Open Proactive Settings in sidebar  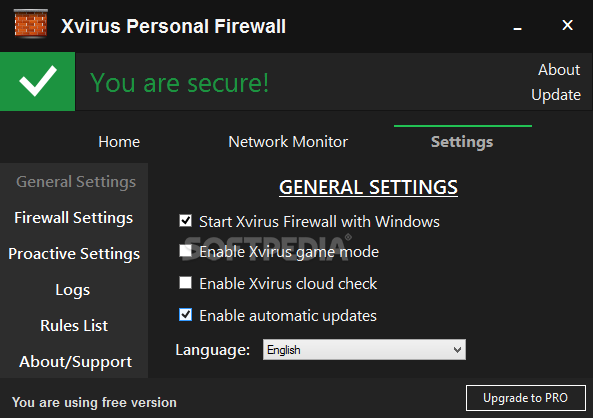click(x=74, y=254)
